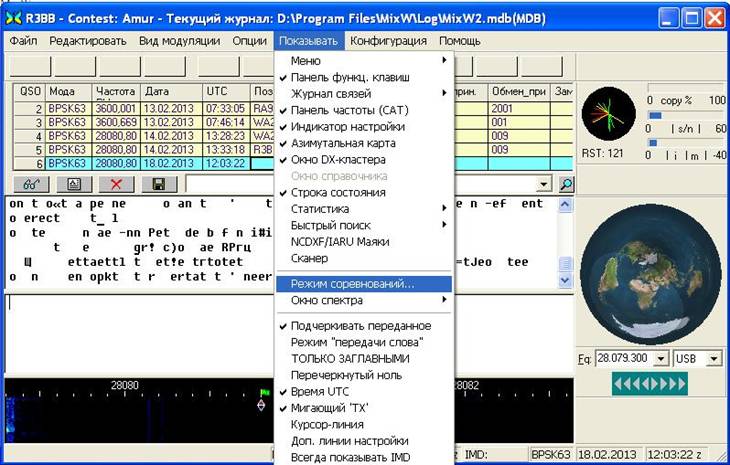Click the magnifier search icon

point(567,184)
